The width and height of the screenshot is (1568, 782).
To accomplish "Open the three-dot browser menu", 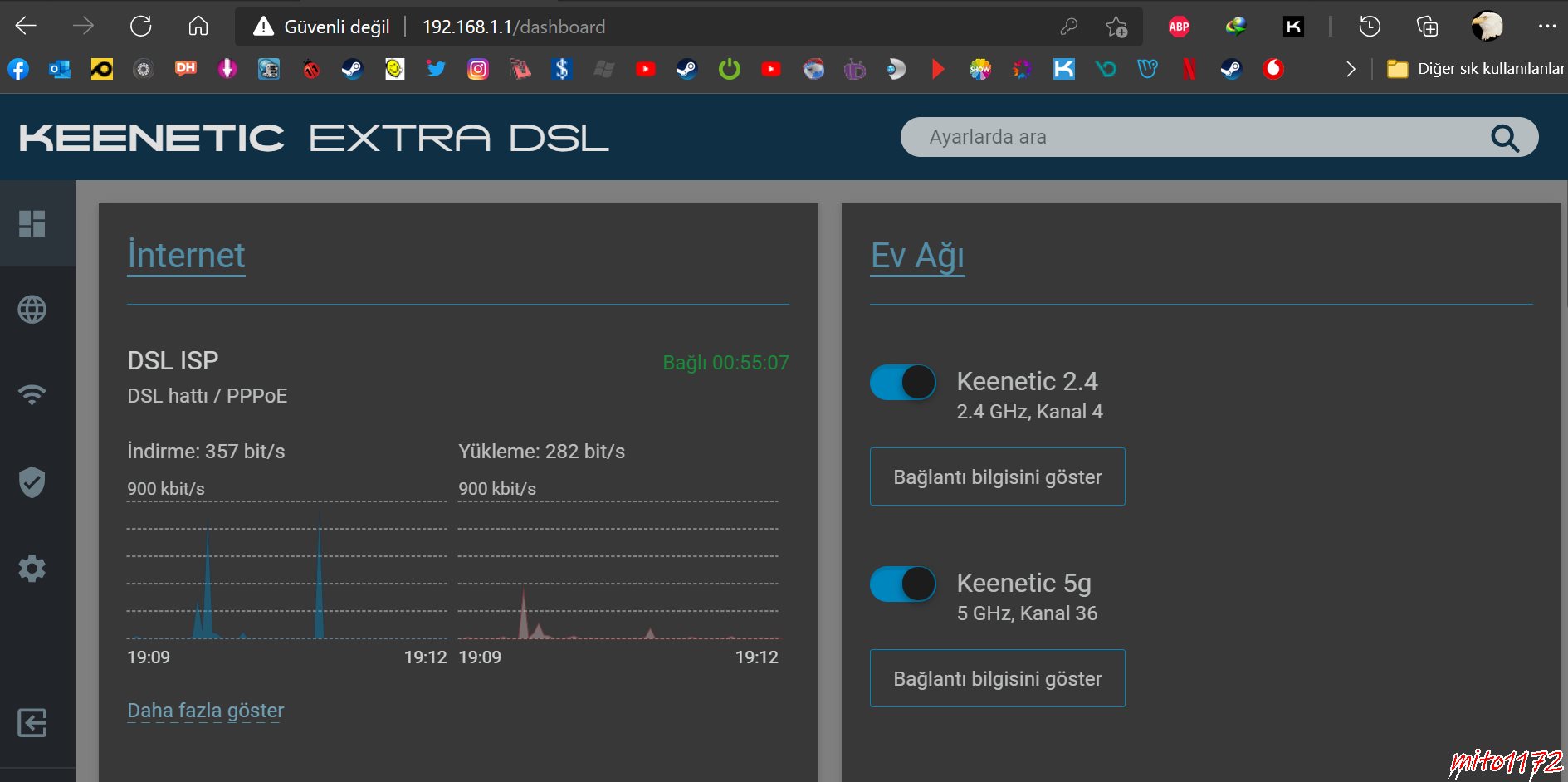I will (x=1546, y=27).
